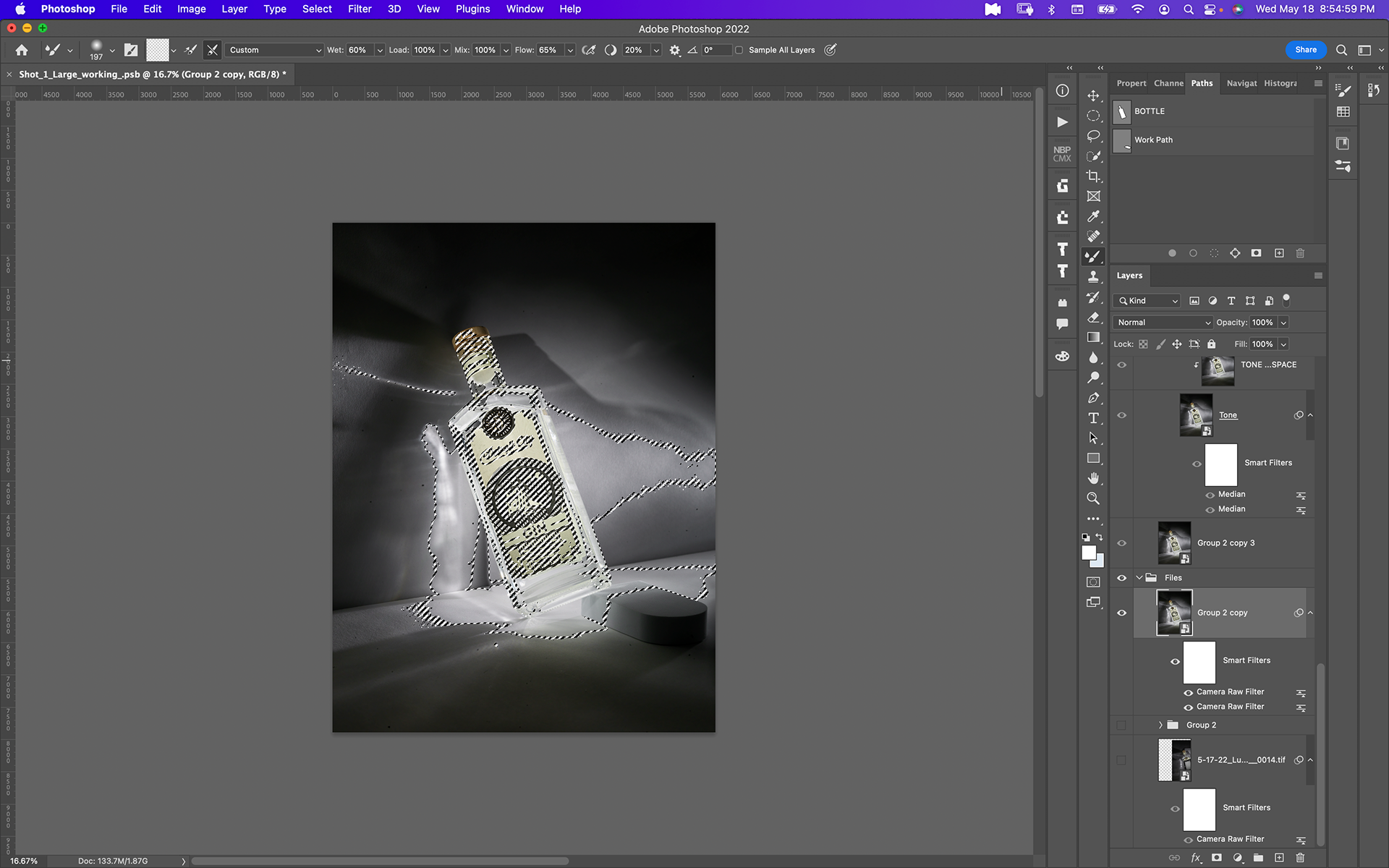This screenshot has width=1389, height=868.
Task: Select the Horizontal Type tool
Action: click(1093, 418)
